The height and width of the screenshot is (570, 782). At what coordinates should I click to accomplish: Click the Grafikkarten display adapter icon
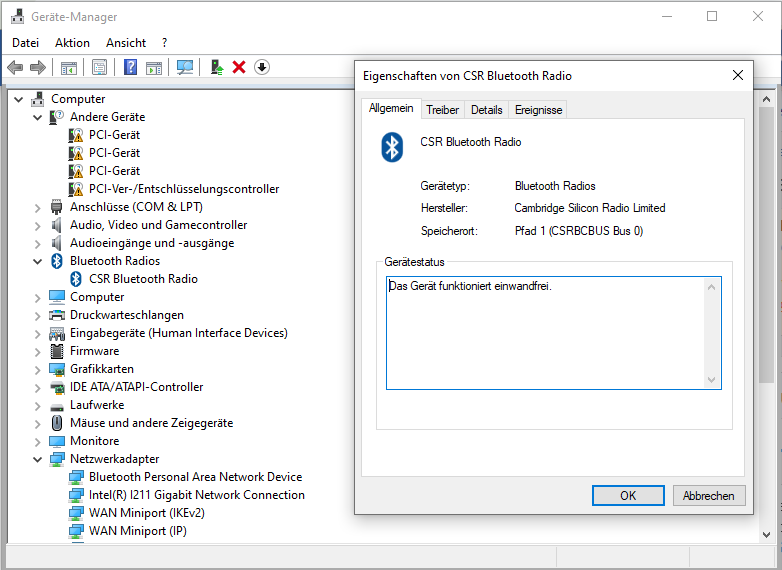(57, 369)
